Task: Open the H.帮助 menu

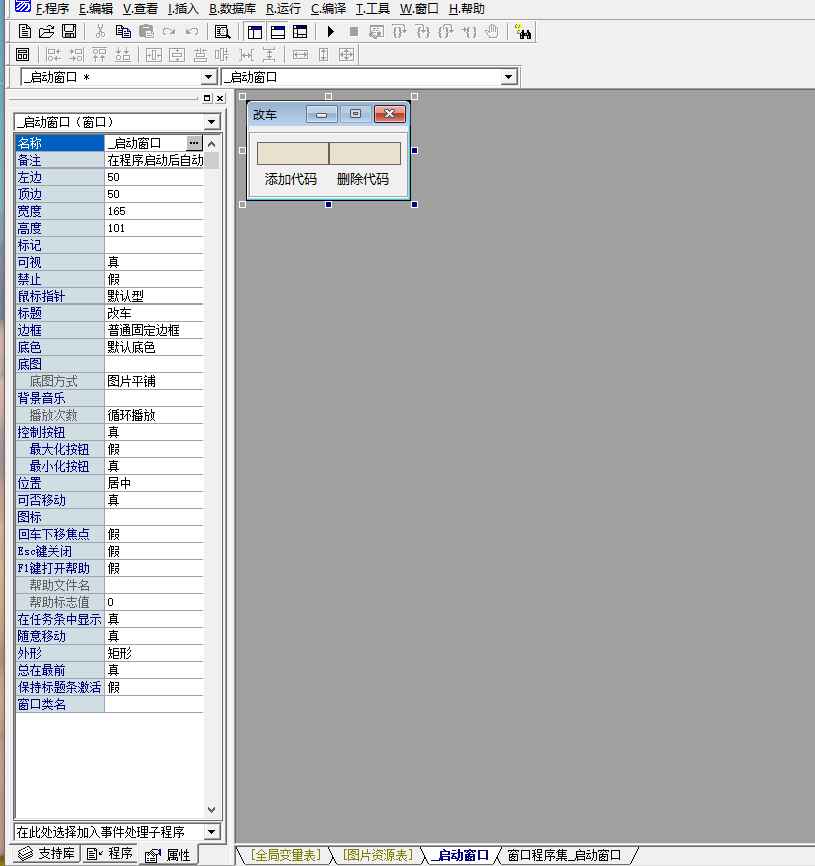Action: click(x=467, y=9)
